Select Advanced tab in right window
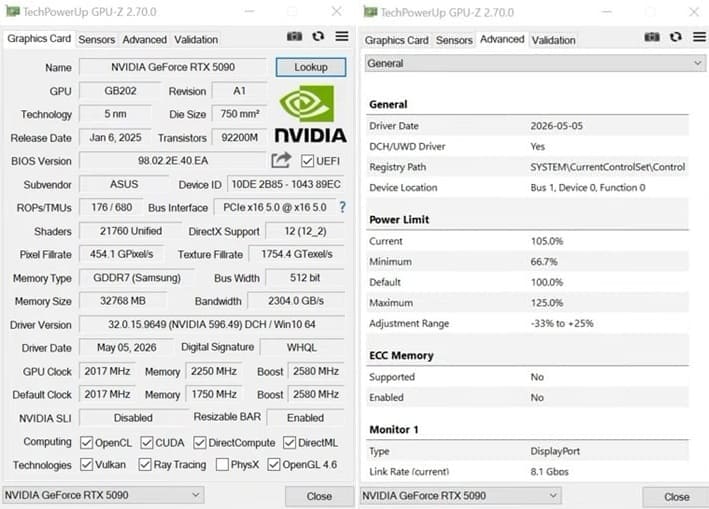709x509 pixels. coord(502,39)
